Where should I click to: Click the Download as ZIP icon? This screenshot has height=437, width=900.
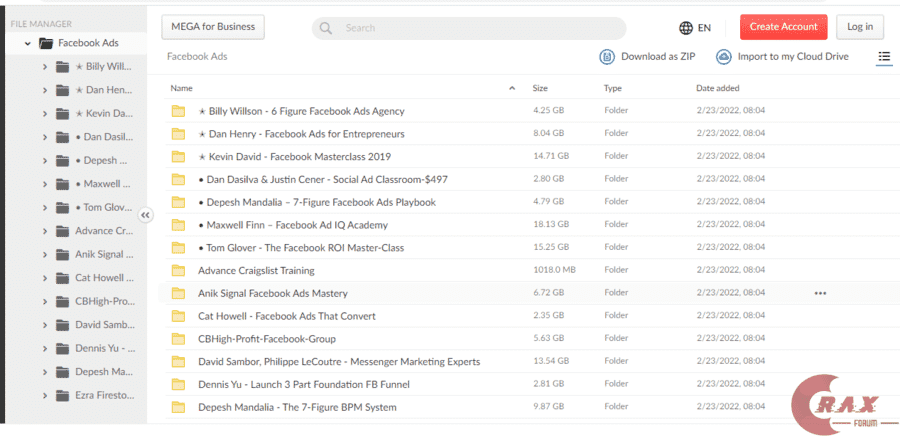(x=607, y=57)
